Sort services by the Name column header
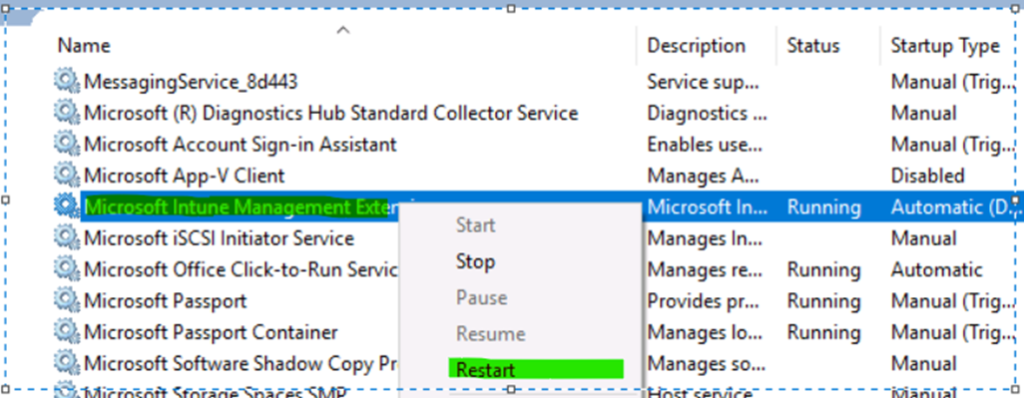Viewport: 1024px width, 398px height. pyautogui.click(x=84, y=46)
